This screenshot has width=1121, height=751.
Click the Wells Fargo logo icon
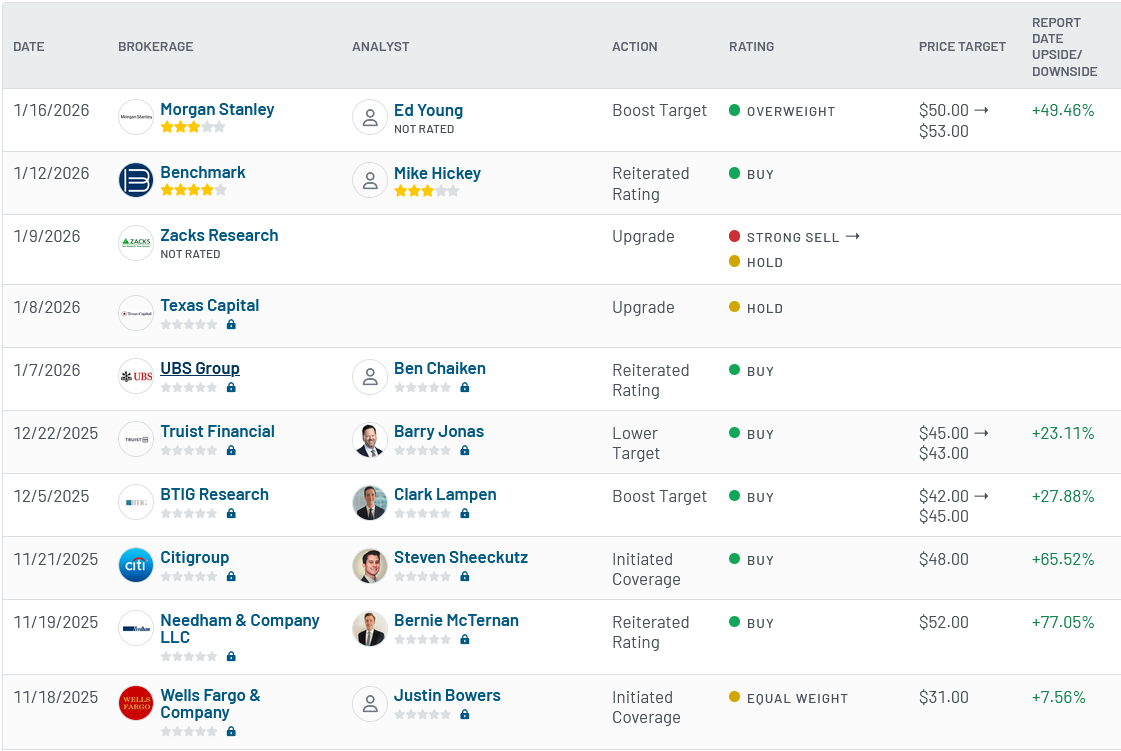[136, 703]
